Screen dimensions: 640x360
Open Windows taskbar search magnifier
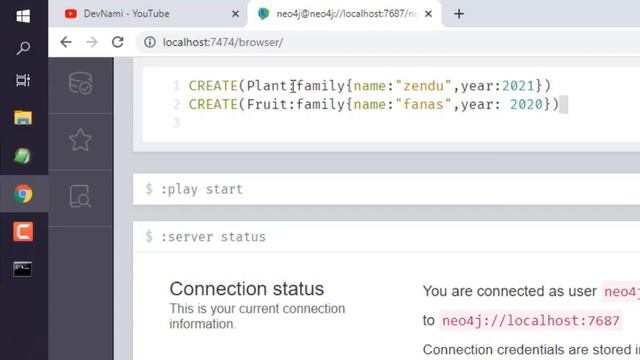click(x=23, y=48)
